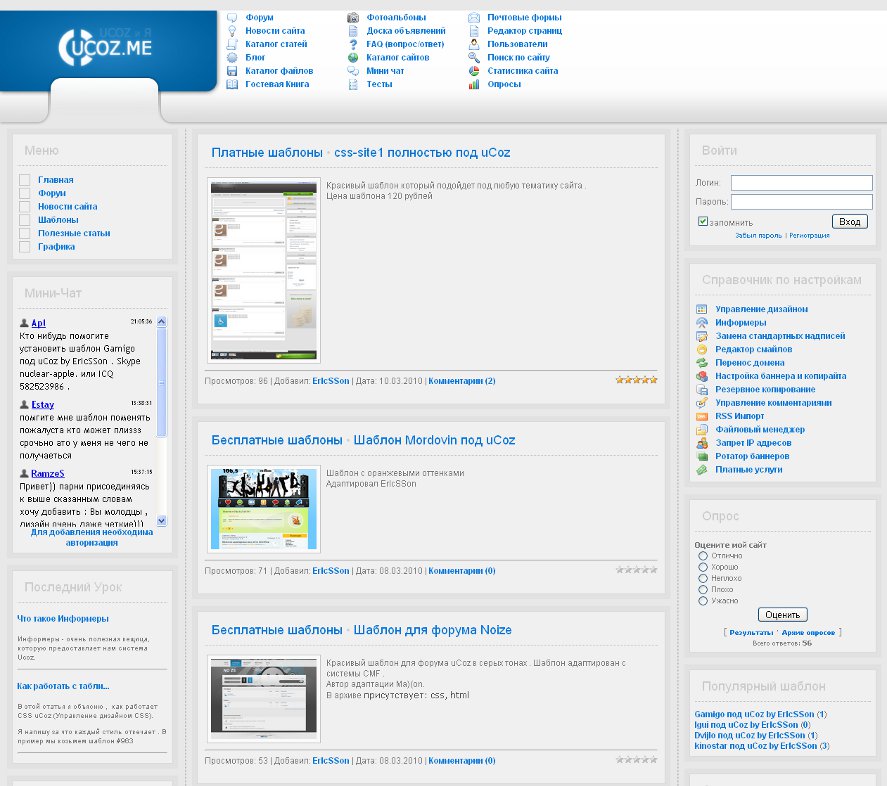The image size is (887, 786).
Task: Click the Управление дизайном icon
Action: point(701,309)
